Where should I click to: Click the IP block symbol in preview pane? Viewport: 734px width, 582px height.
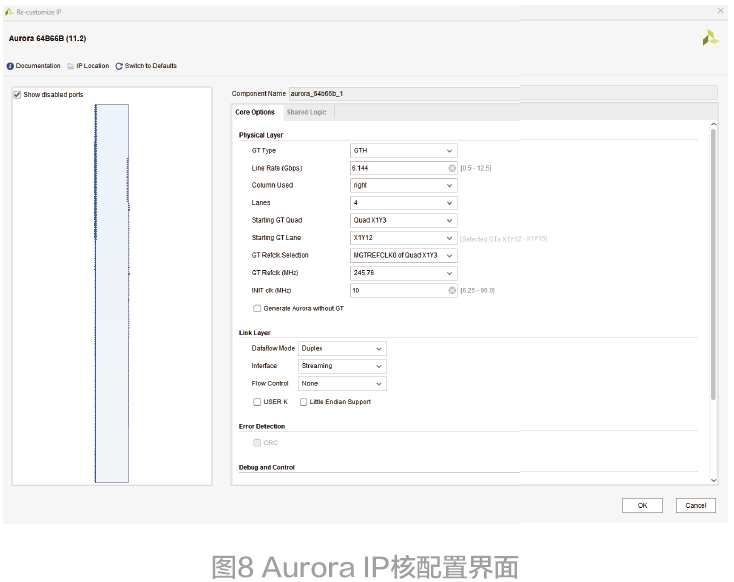112,293
